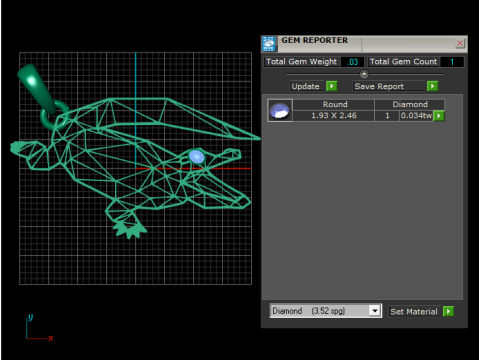
Task: Click the Total Gem Weight value field
Action: [x=352, y=62]
